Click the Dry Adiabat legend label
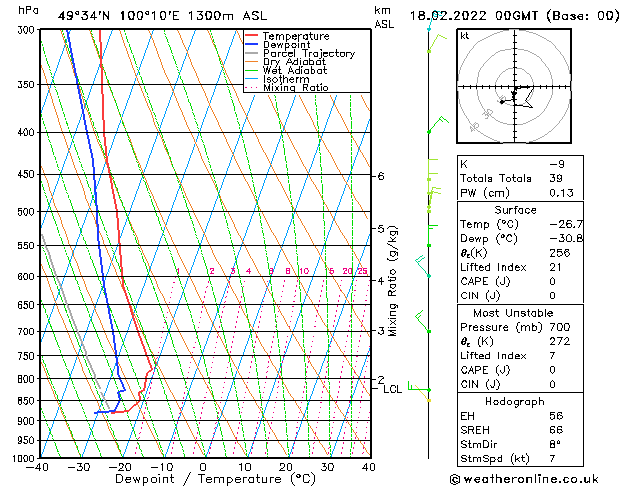The width and height of the screenshot is (629, 486). pos(294,62)
